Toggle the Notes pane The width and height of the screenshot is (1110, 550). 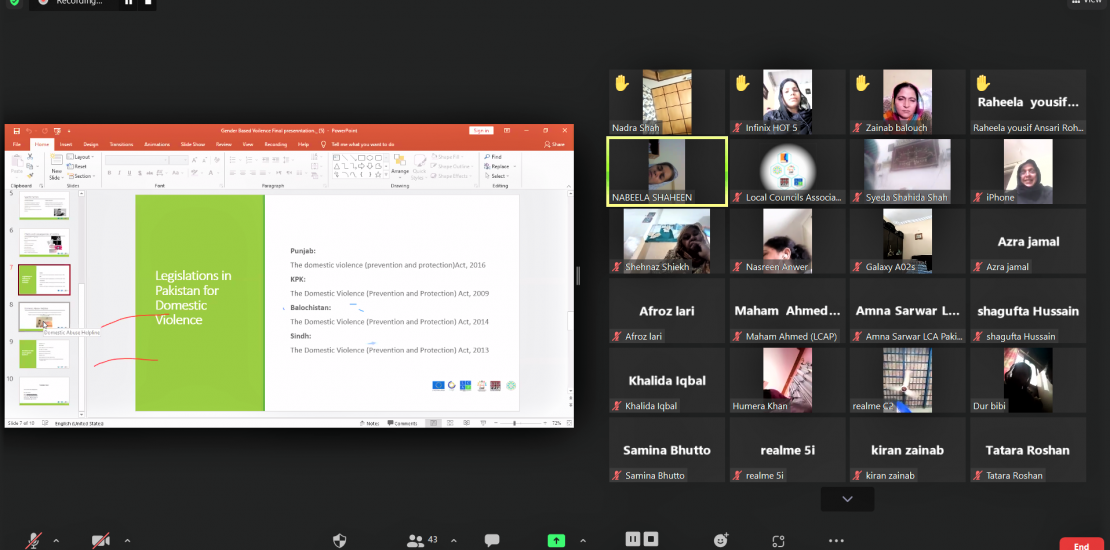(x=370, y=423)
